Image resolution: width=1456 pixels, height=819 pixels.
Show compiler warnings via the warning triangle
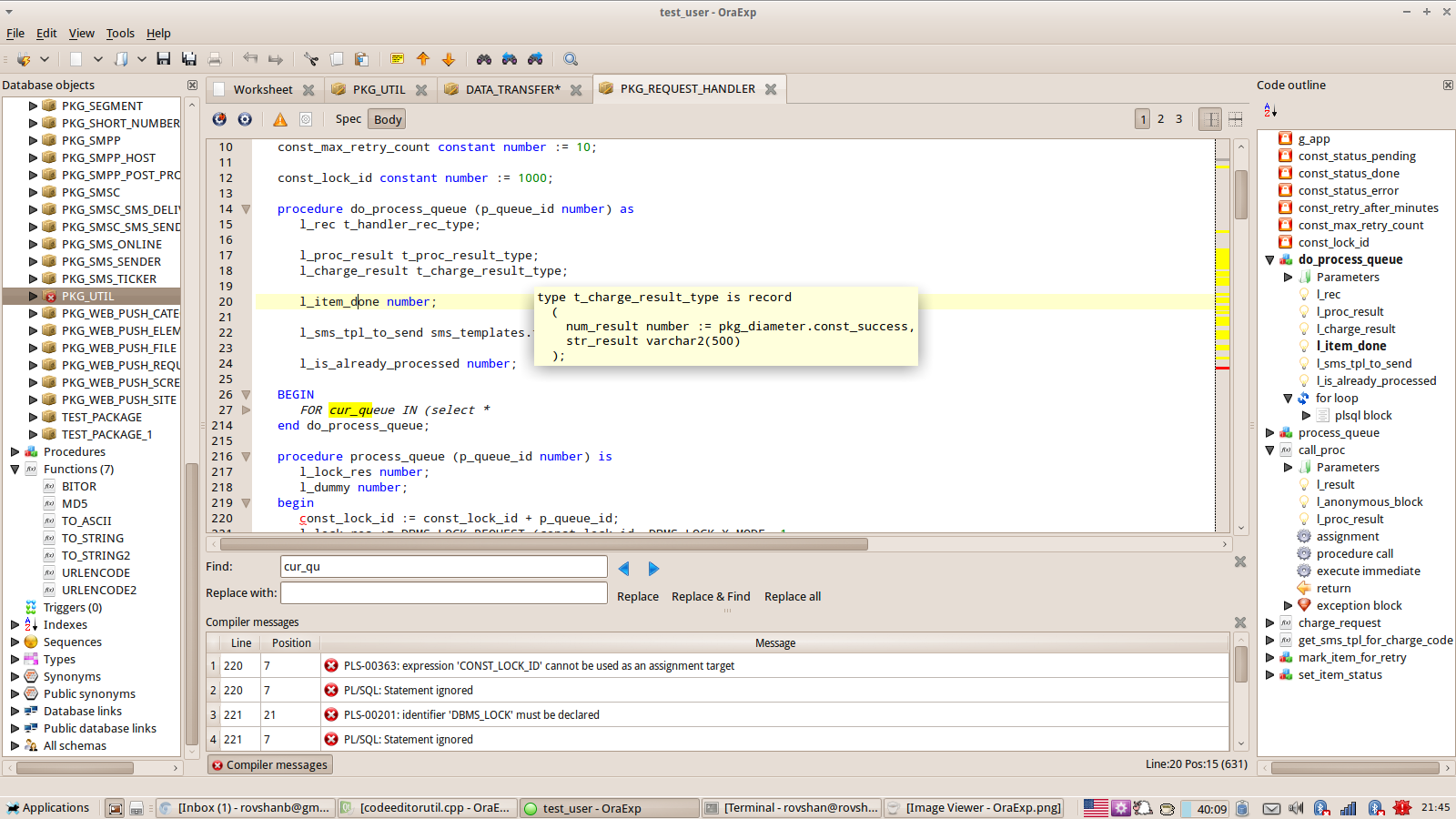tap(279, 118)
